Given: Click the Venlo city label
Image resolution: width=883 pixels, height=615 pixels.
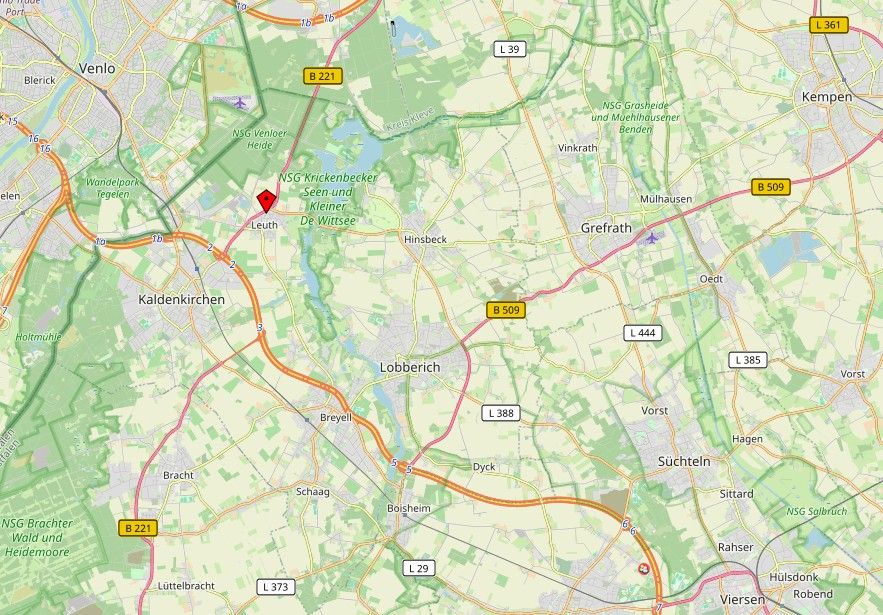Looking at the screenshot, I should point(97,69).
